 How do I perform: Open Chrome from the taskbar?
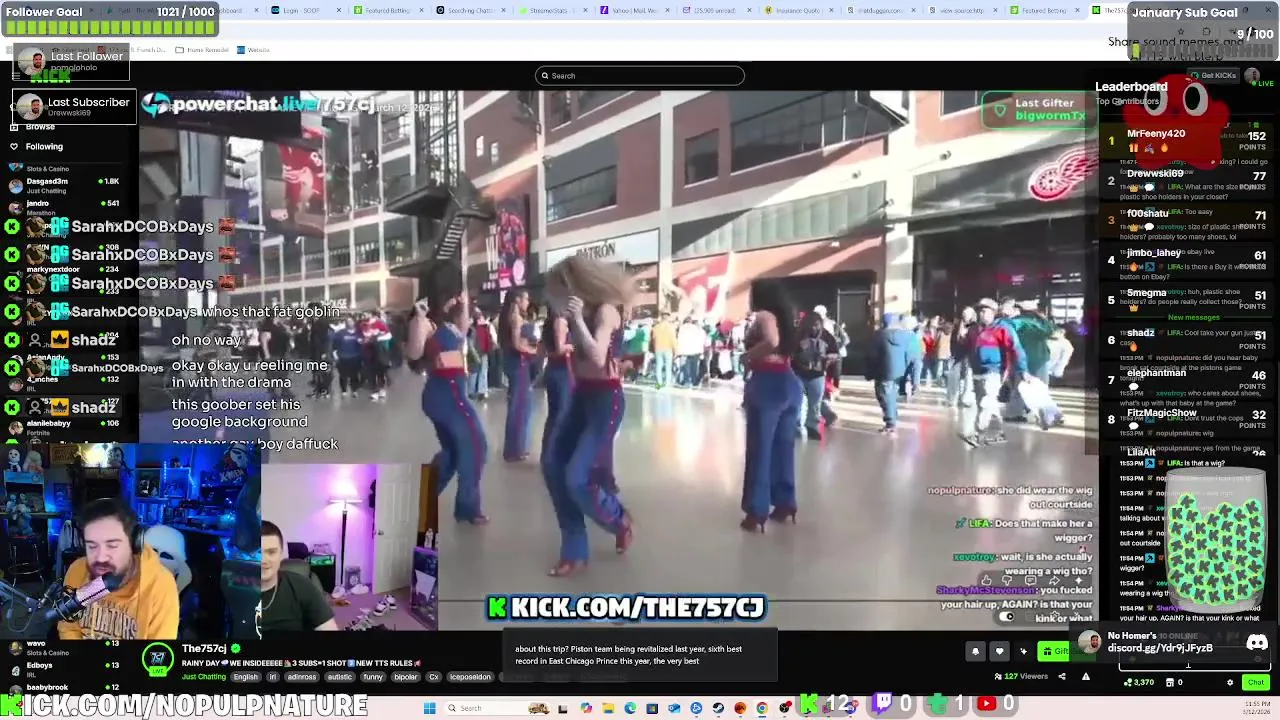pos(762,708)
